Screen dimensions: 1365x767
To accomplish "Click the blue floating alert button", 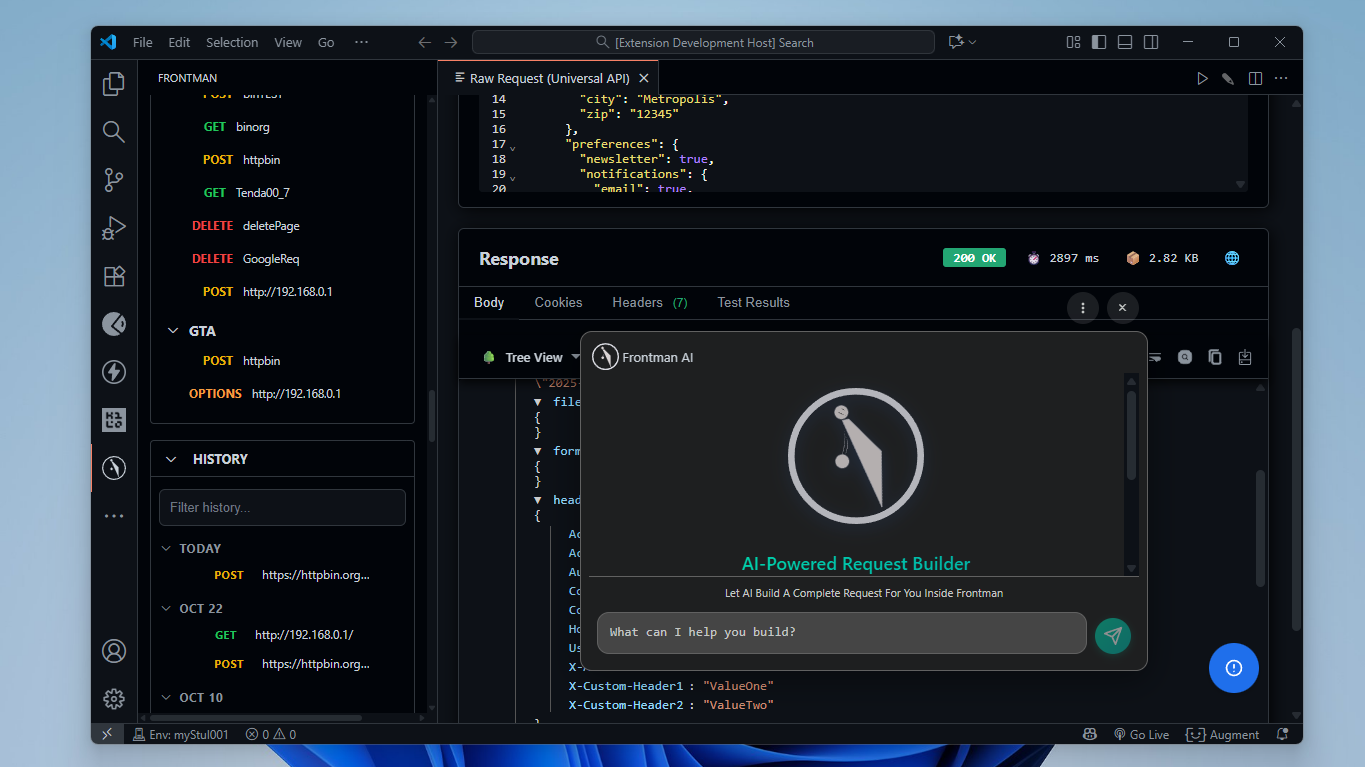I will tap(1233, 668).
